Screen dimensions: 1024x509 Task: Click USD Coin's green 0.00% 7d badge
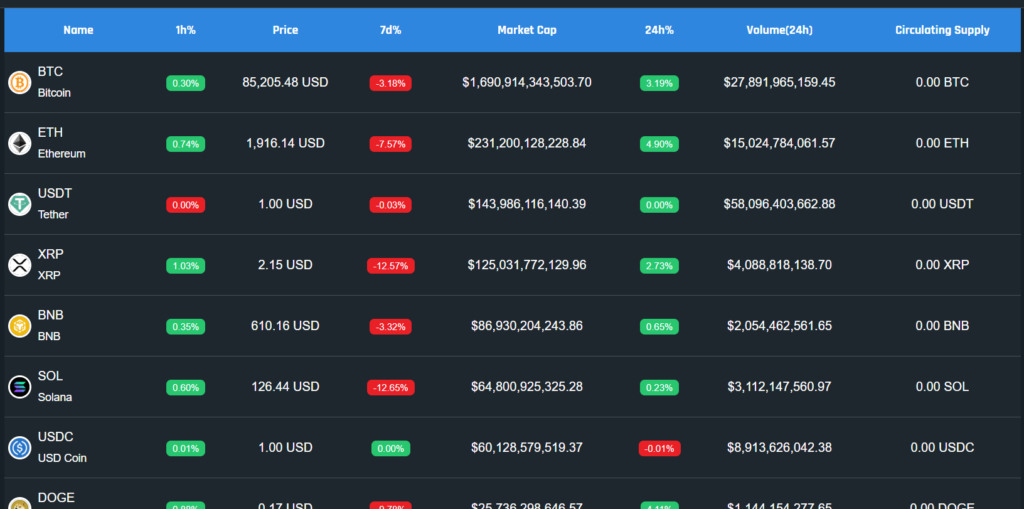tap(391, 448)
